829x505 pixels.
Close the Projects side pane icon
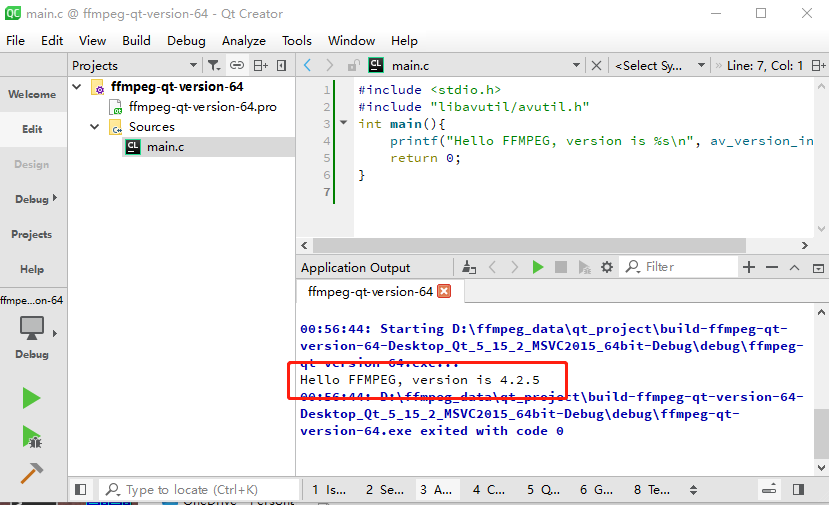tap(282, 66)
